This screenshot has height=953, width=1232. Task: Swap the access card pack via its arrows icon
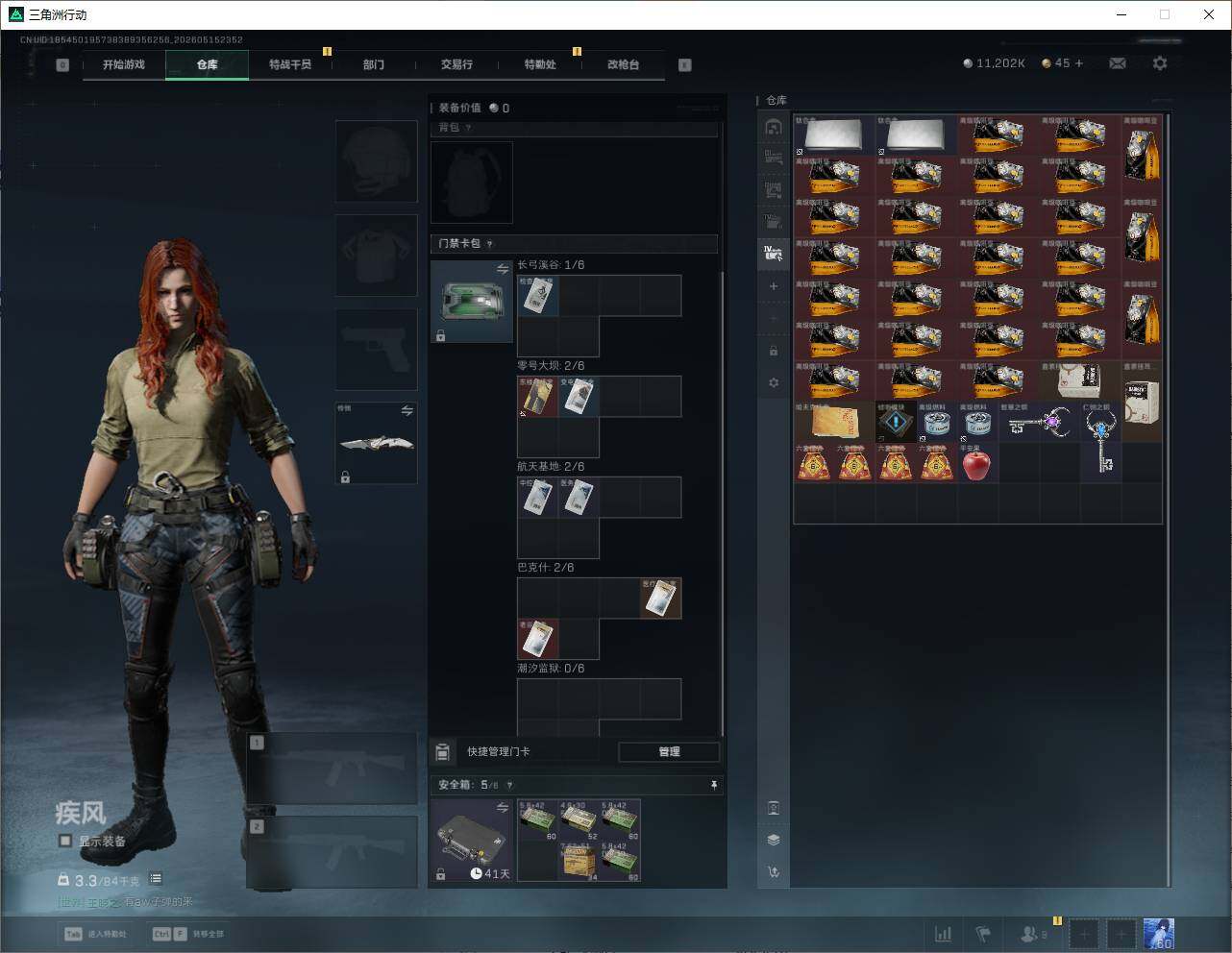pos(503,270)
